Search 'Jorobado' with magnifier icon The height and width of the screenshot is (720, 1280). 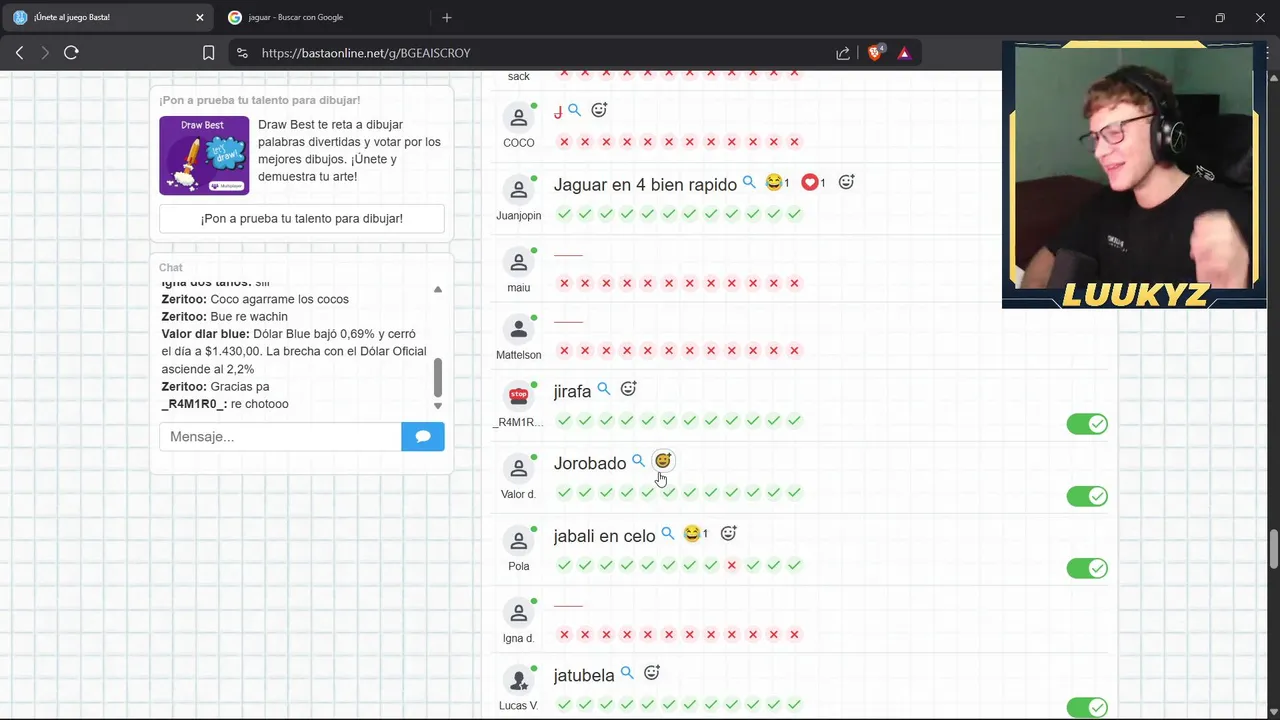click(x=638, y=461)
